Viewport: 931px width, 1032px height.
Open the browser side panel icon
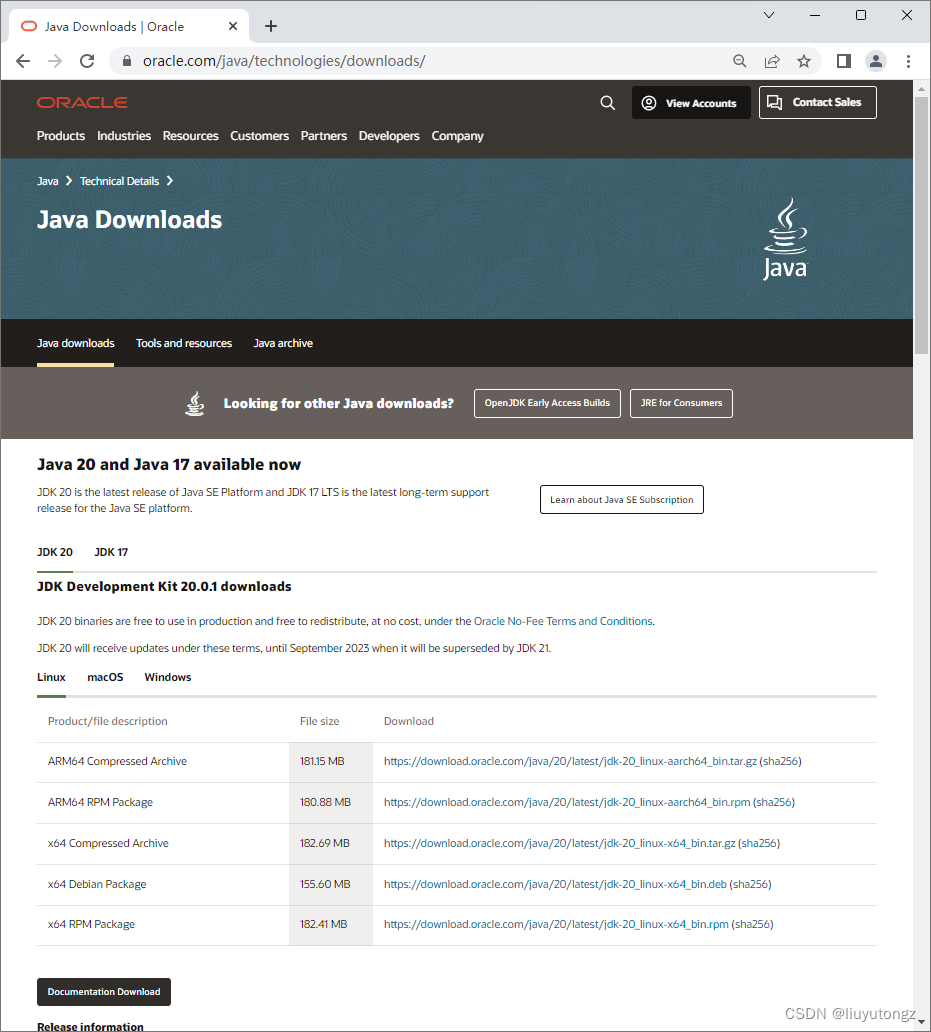click(843, 61)
